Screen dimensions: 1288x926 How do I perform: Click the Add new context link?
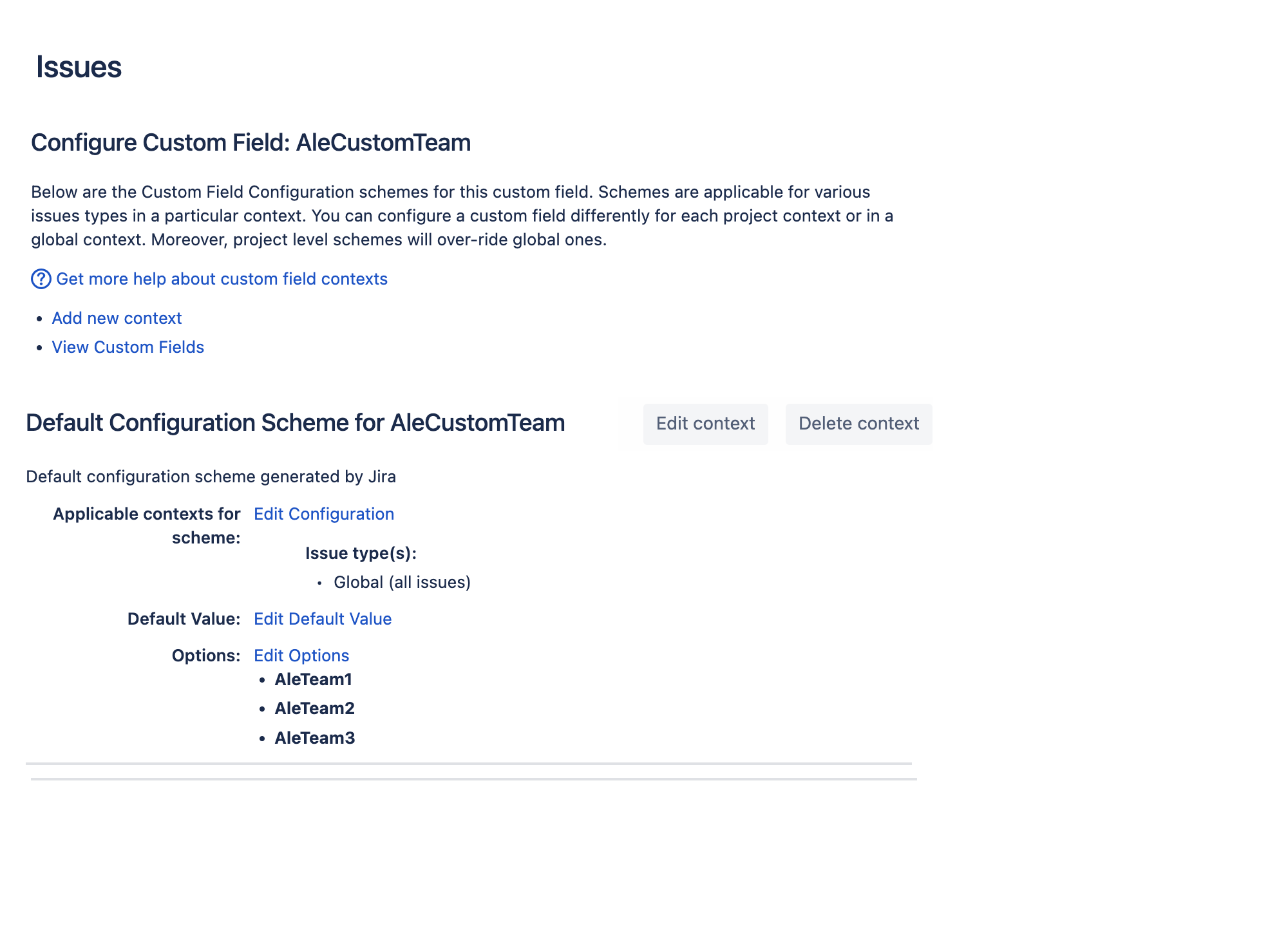117,318
